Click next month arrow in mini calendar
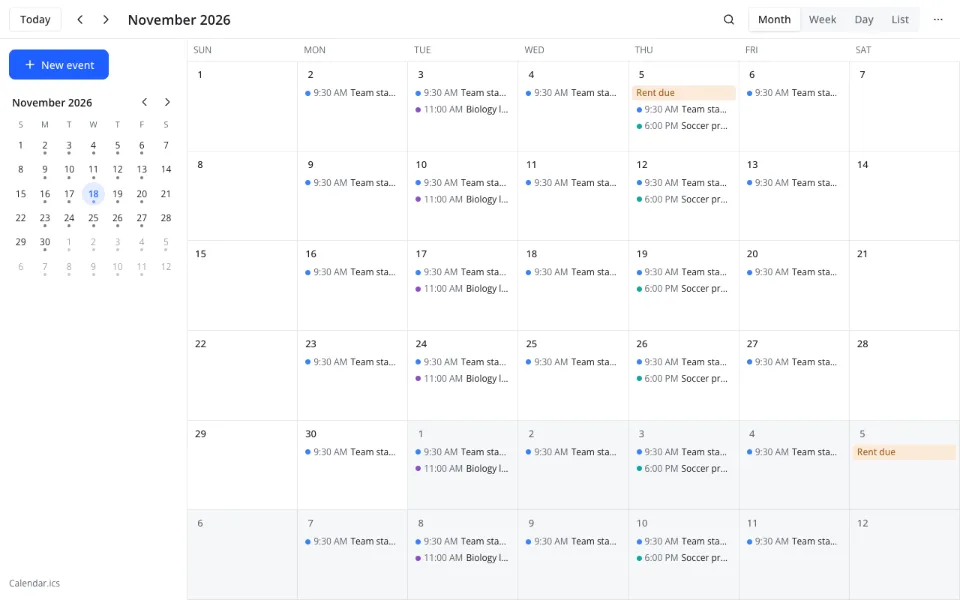The width and height of the screenshot is (960, 600). point(167,102)
